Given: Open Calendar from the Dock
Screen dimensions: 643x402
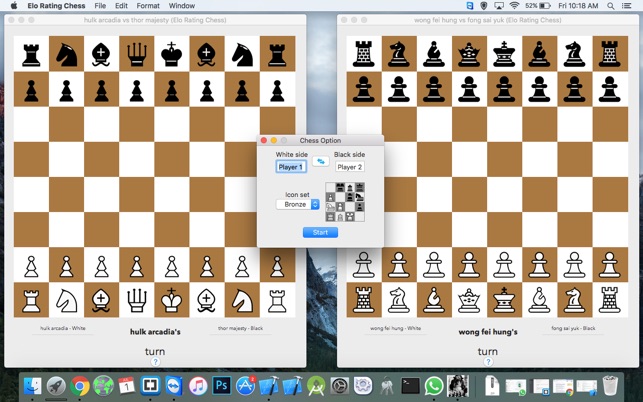Looking at the screenshot, I should [127, 386].
